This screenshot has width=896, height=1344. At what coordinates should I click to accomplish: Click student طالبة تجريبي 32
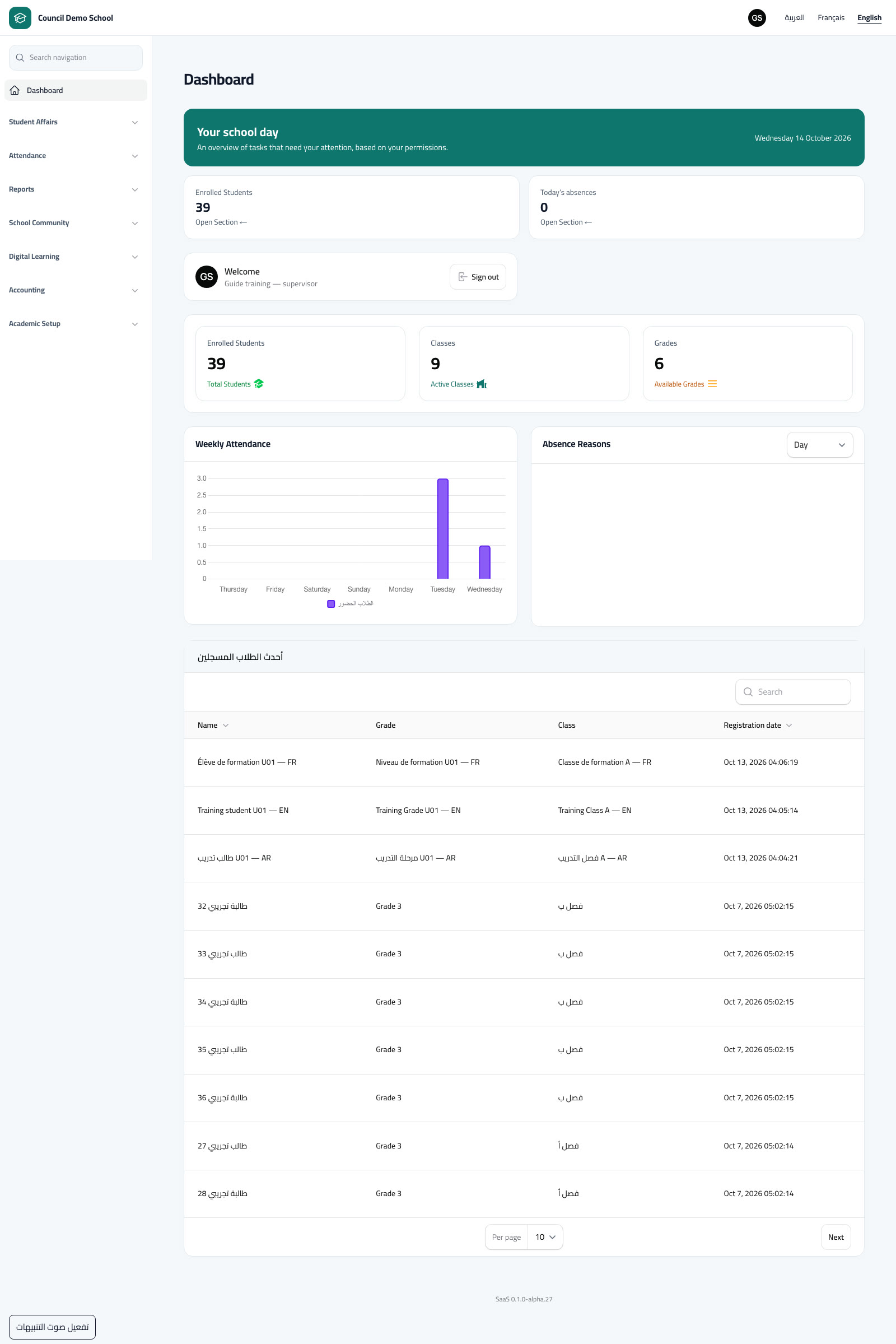(222, 906)
